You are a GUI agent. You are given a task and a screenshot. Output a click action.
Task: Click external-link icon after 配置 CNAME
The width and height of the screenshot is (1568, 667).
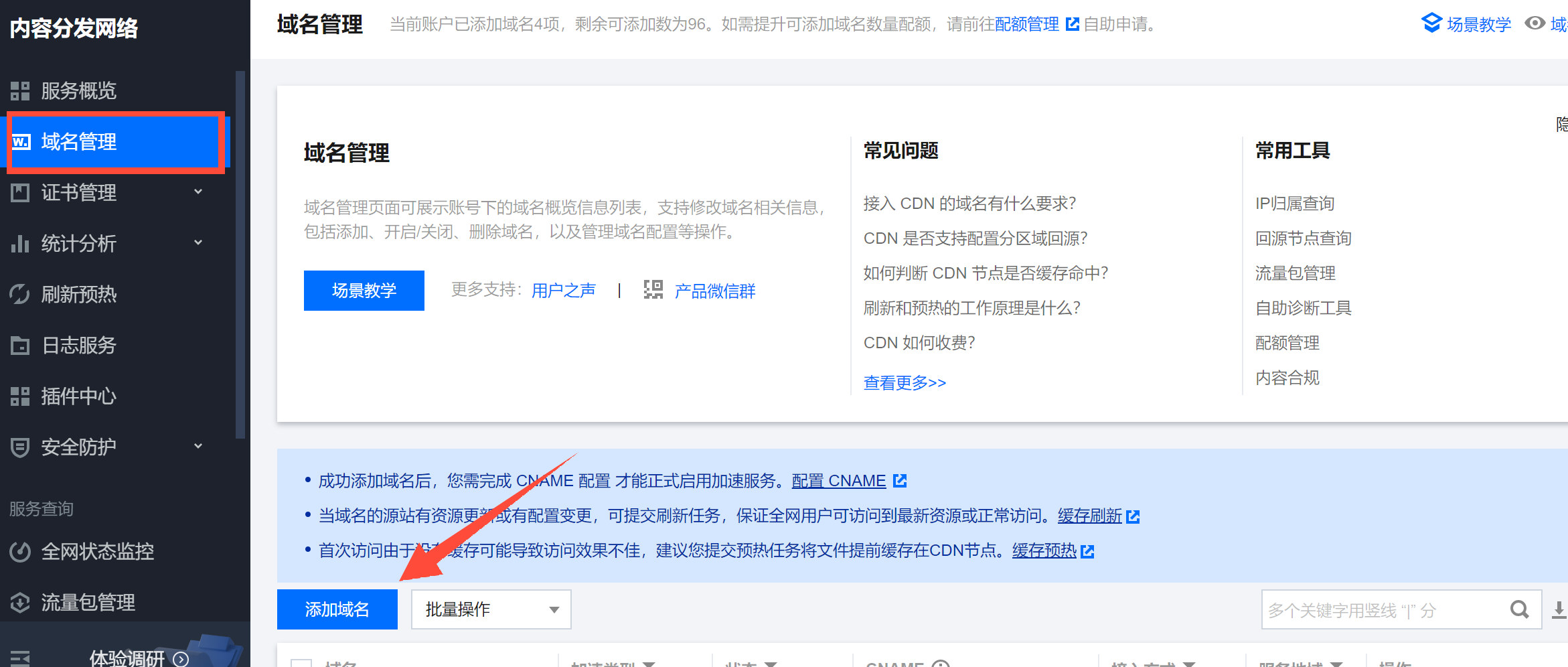(900, 481)
